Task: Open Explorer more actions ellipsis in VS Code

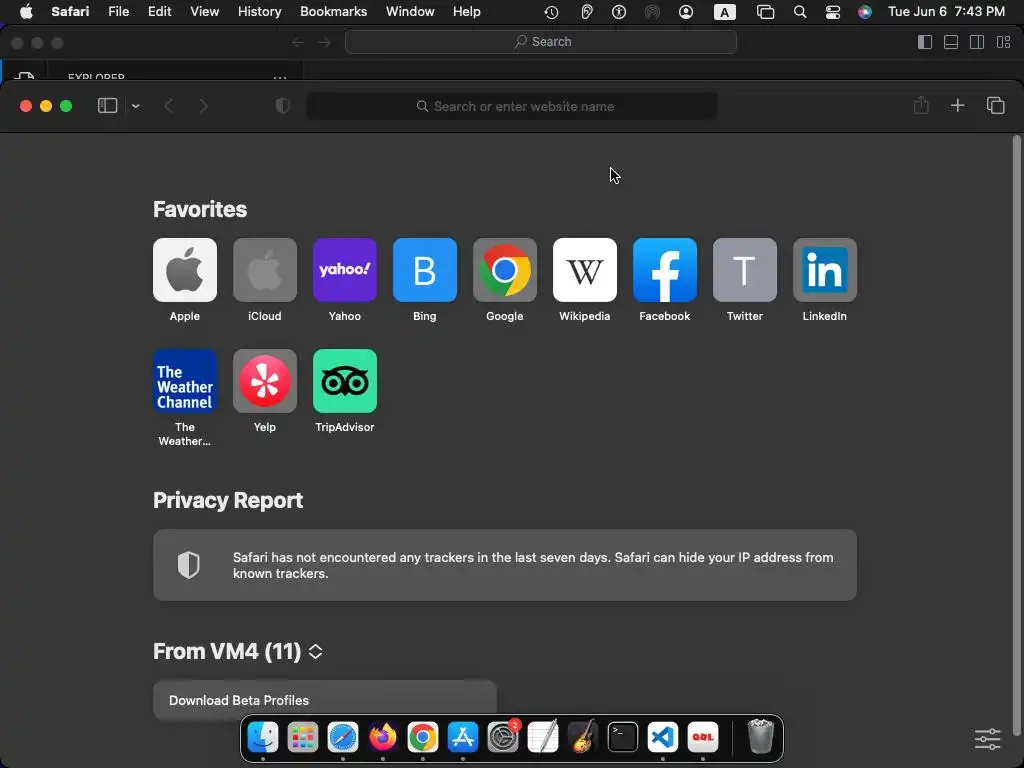Action: point(280,77)
